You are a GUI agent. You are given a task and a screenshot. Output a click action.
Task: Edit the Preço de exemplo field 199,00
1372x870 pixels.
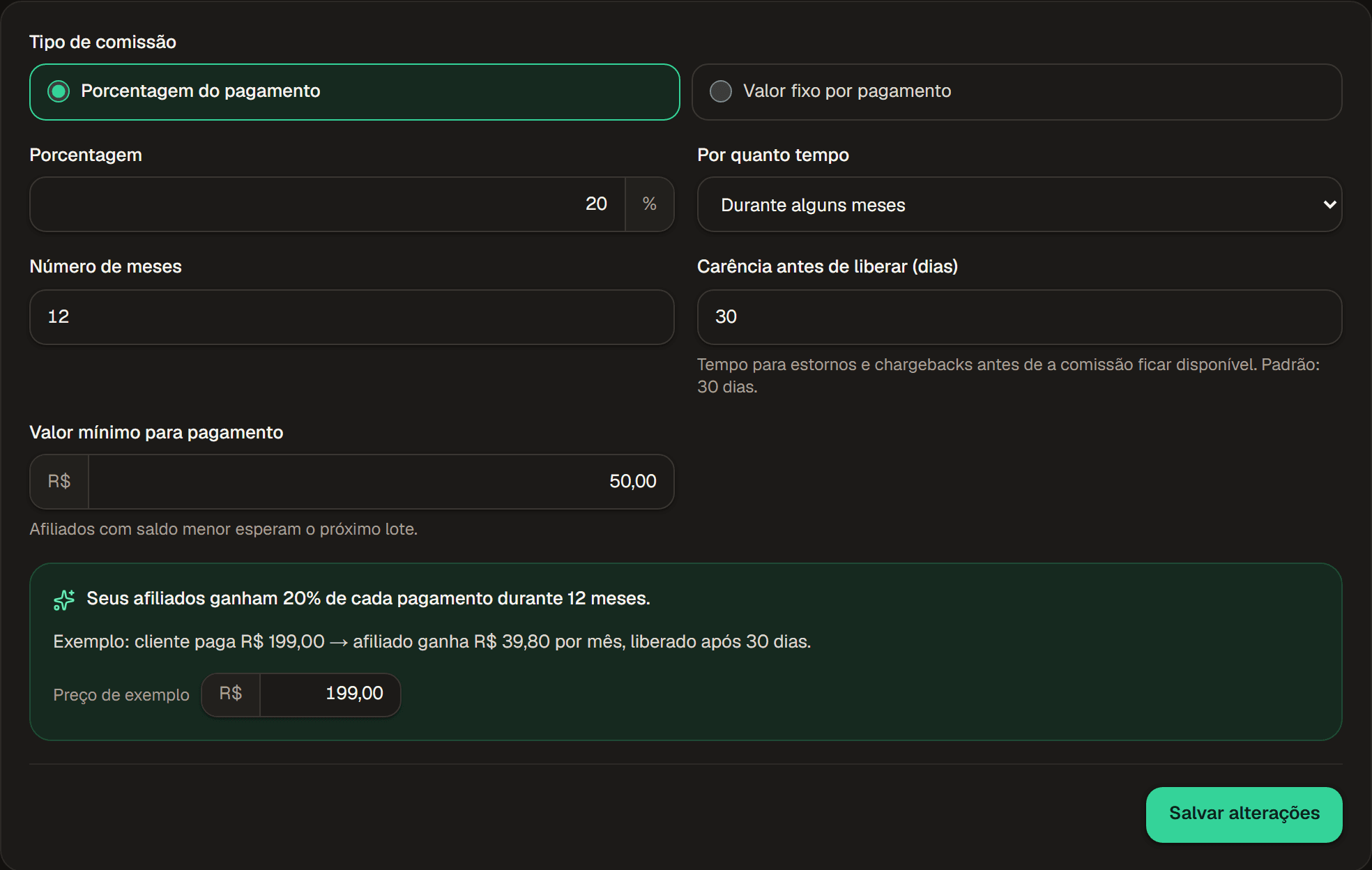pos(330,694)
